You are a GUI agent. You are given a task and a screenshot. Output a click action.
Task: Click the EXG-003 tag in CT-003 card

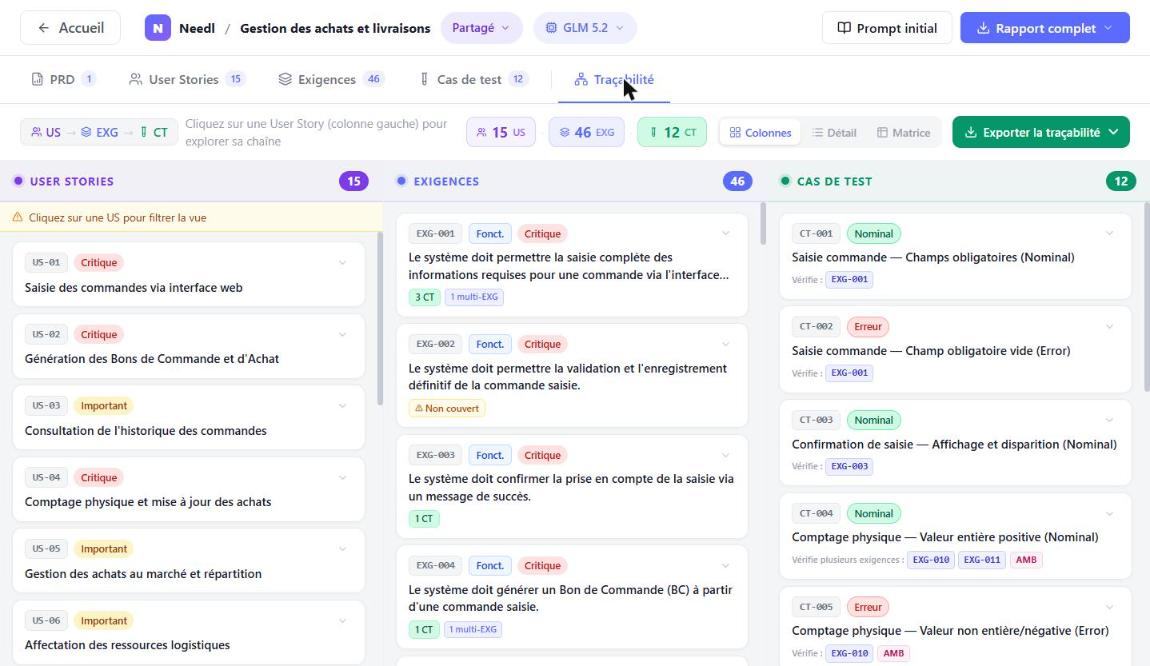pyautogui.click(x=849, y=466)
